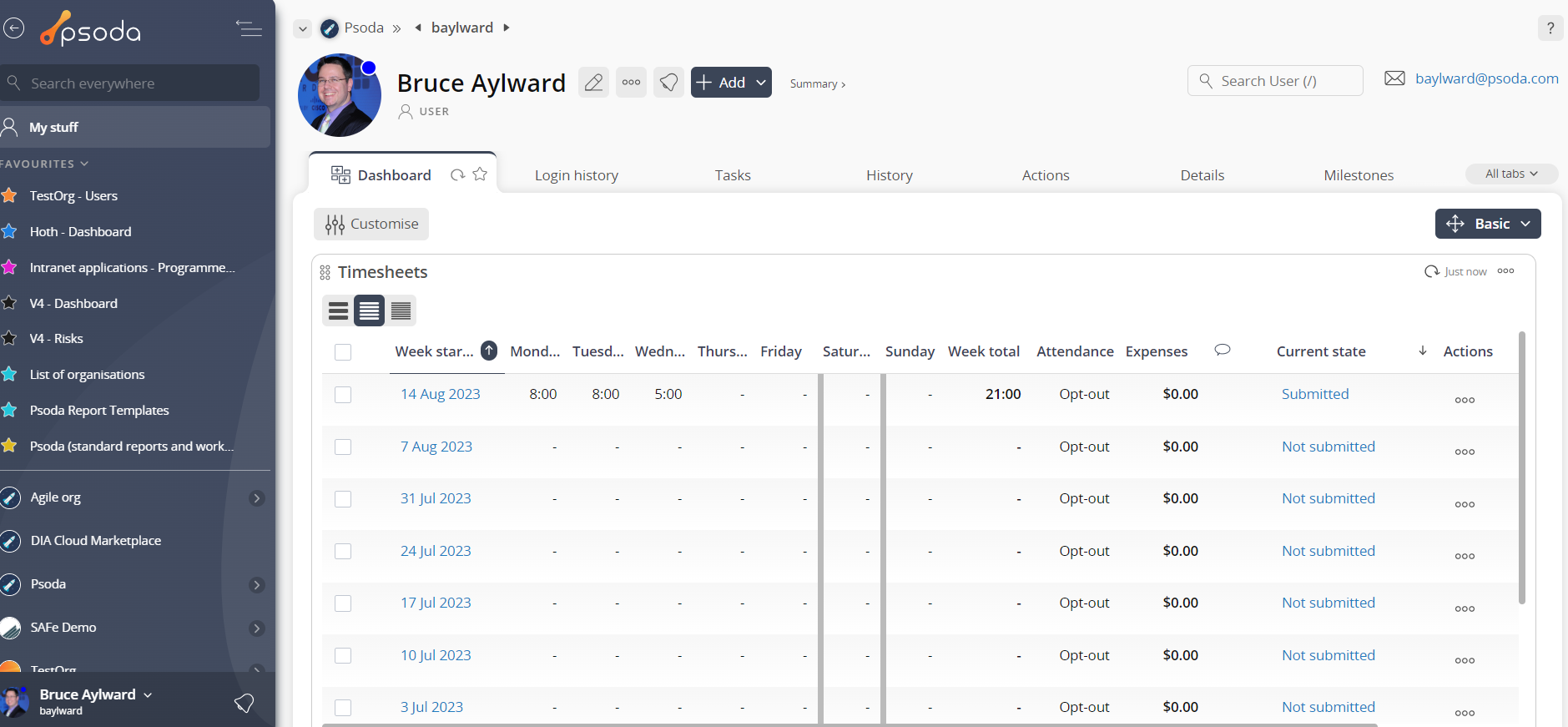Viewport: 1568px width, 727px height.
Task: Click the tag icon in the sidebar footer
Action: (x=244, y=703)
